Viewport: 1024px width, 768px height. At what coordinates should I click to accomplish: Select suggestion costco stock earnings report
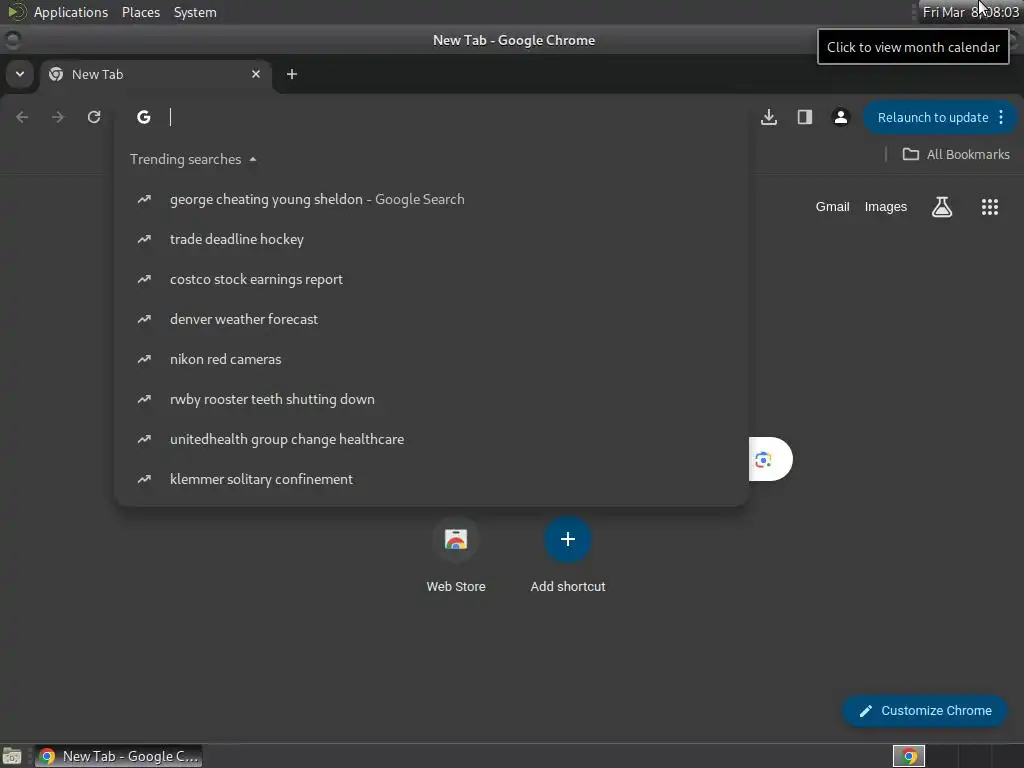431,279
